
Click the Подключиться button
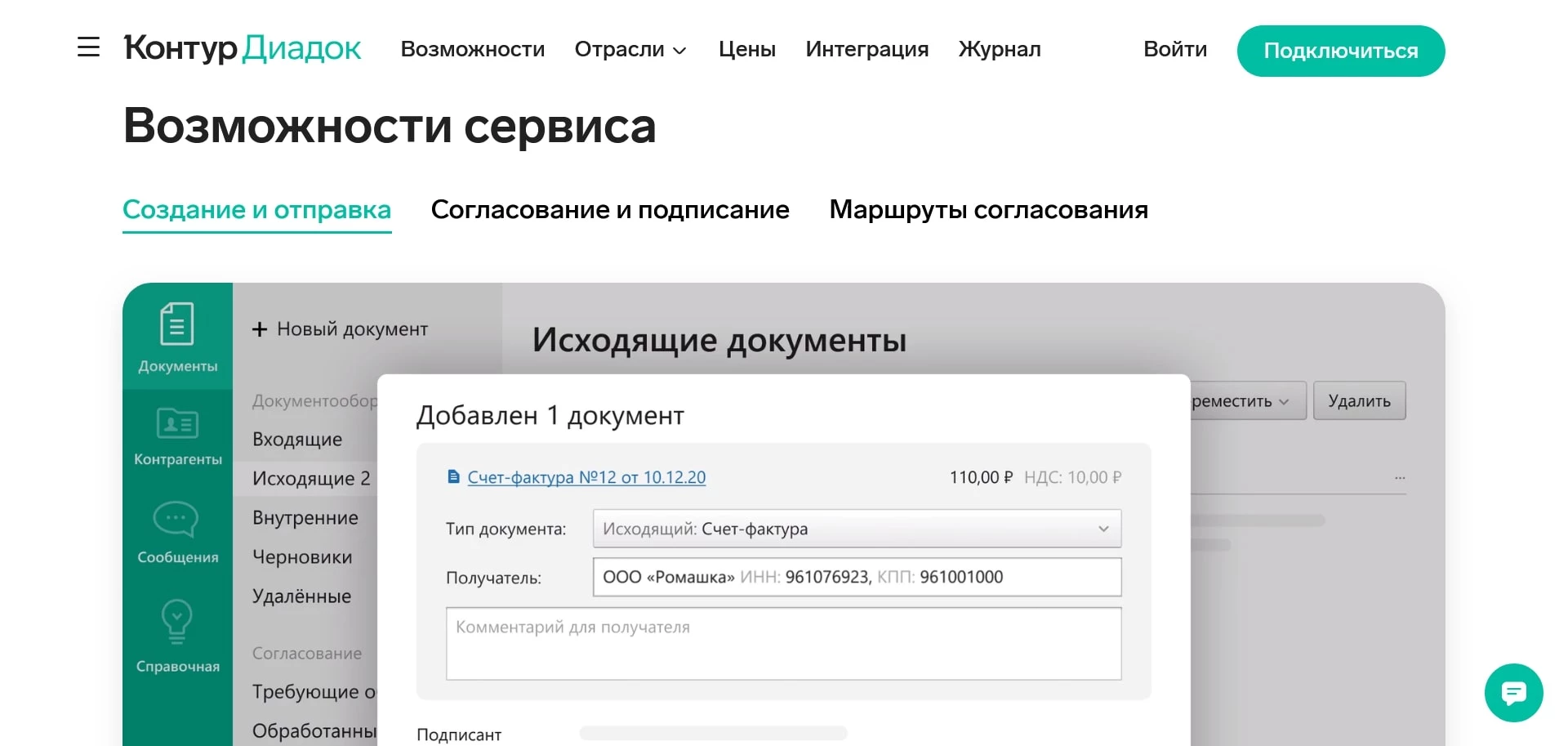[x=1340, y=51]
